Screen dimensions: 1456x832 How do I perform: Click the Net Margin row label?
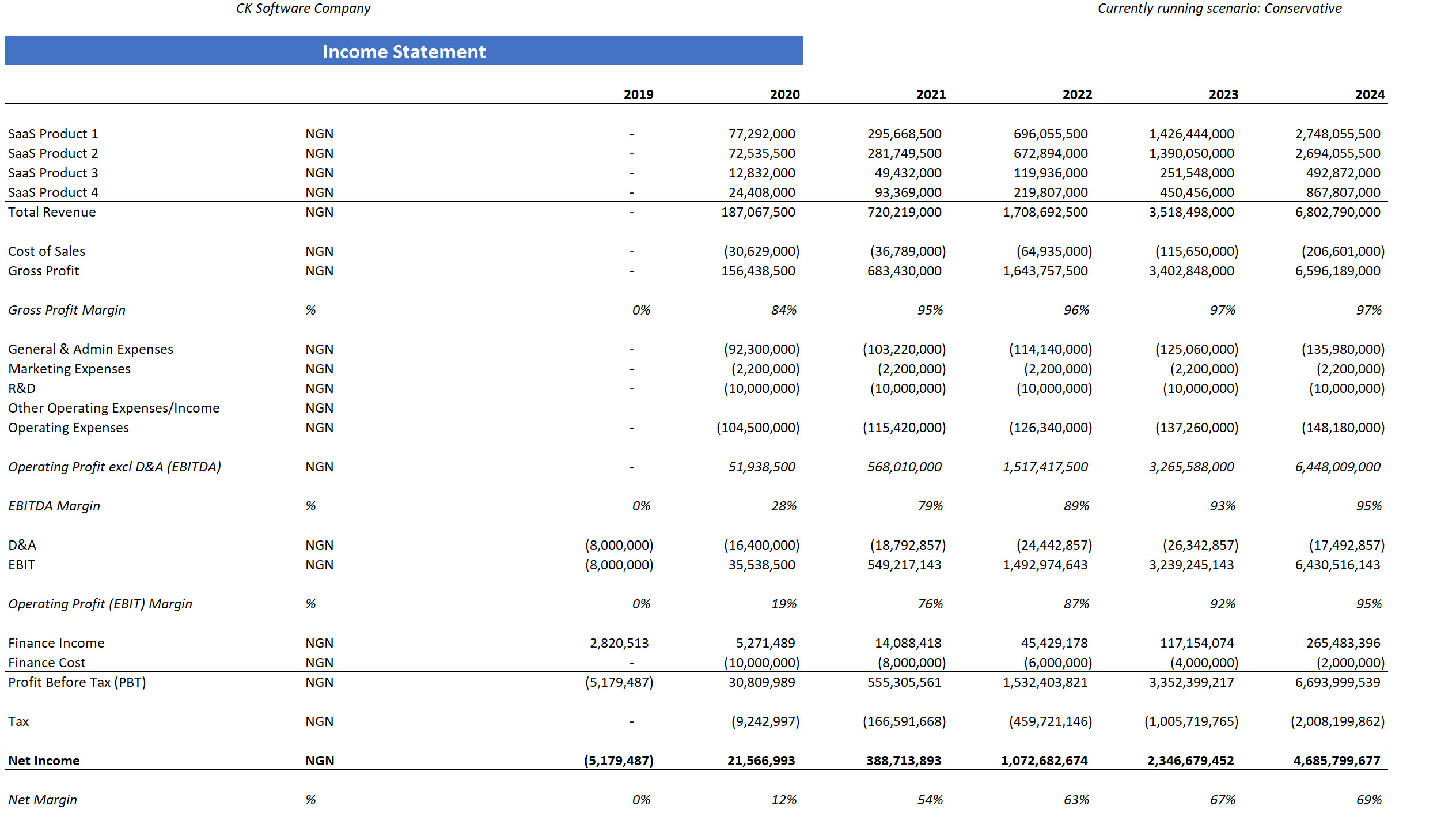click(42, 800)
